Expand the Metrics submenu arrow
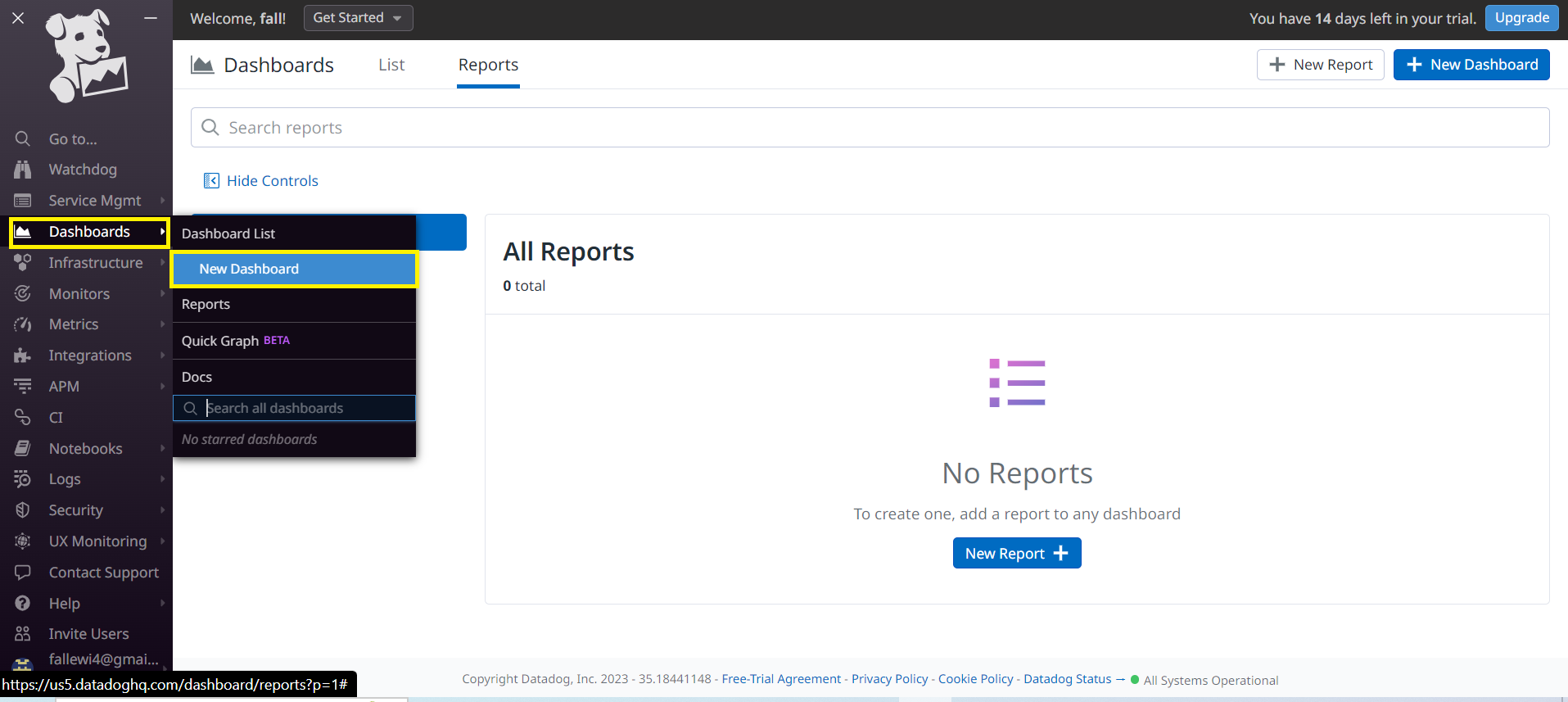 point(163,324)
